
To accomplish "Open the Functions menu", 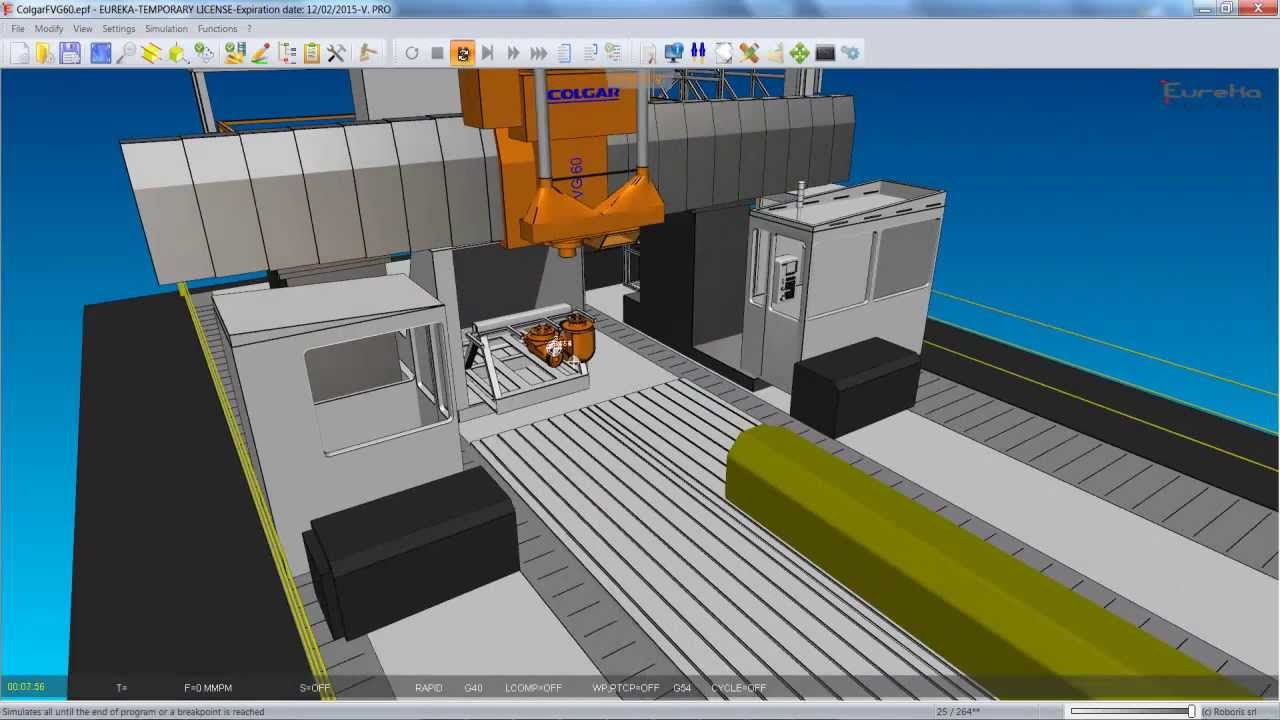I will [217, 29].
